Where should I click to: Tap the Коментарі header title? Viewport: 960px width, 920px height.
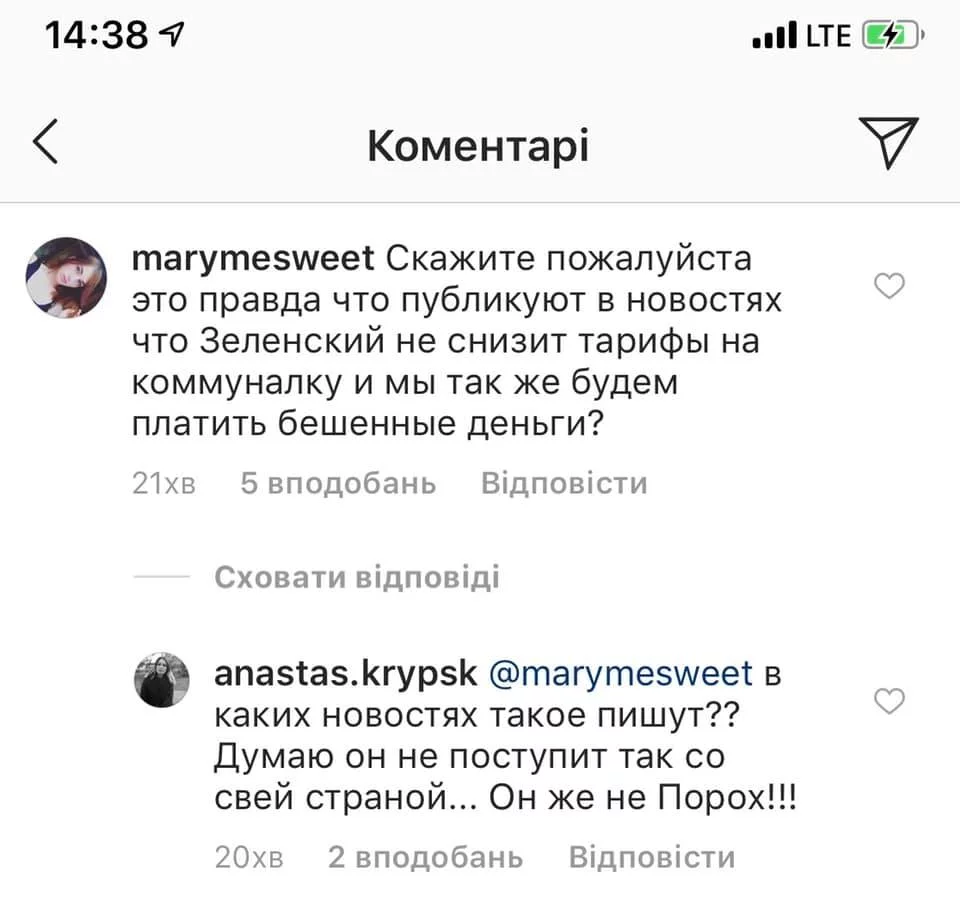478,146
